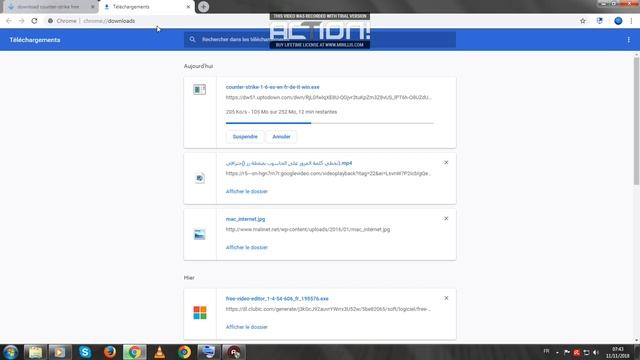Click the mallnet.net source URL

click(x=308, y=229)
